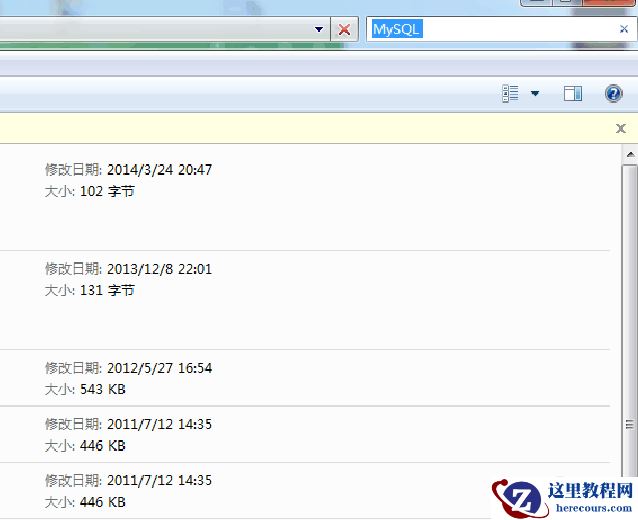Toggle the preview pane icon

tap(572, 94)
